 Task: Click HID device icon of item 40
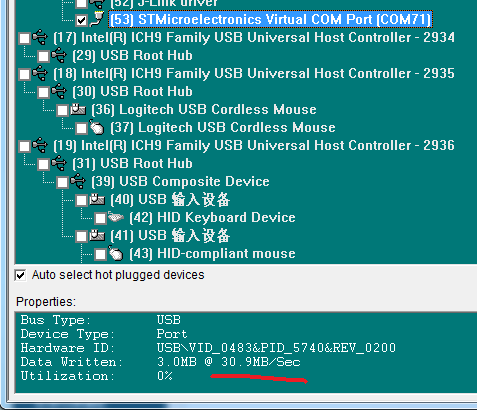click(x=97, y=199)
